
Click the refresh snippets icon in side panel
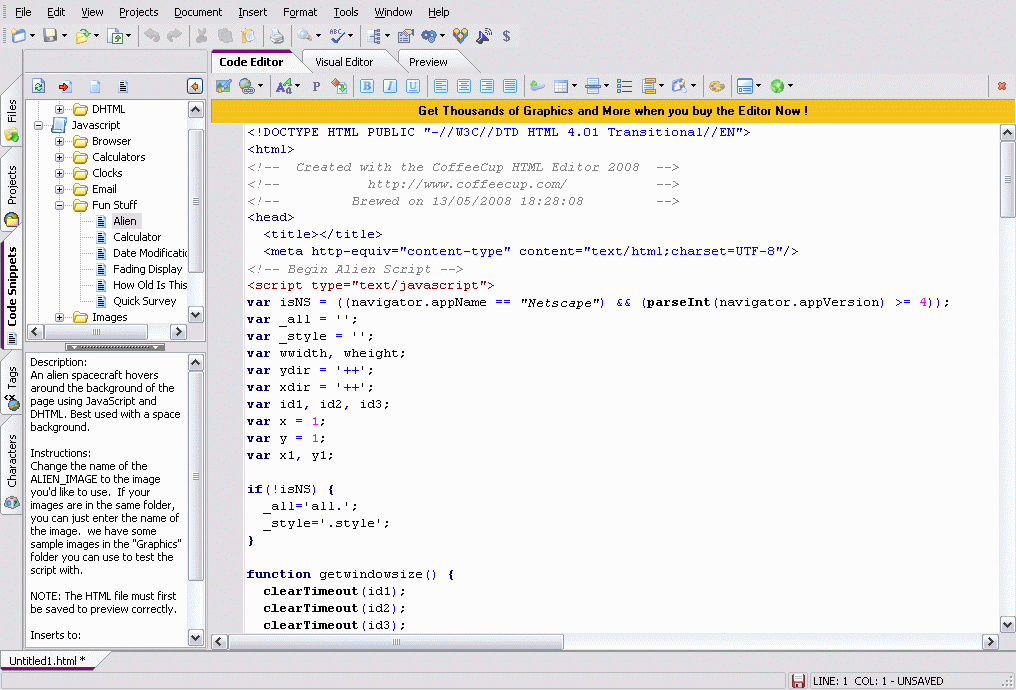(x=38, y=86)
